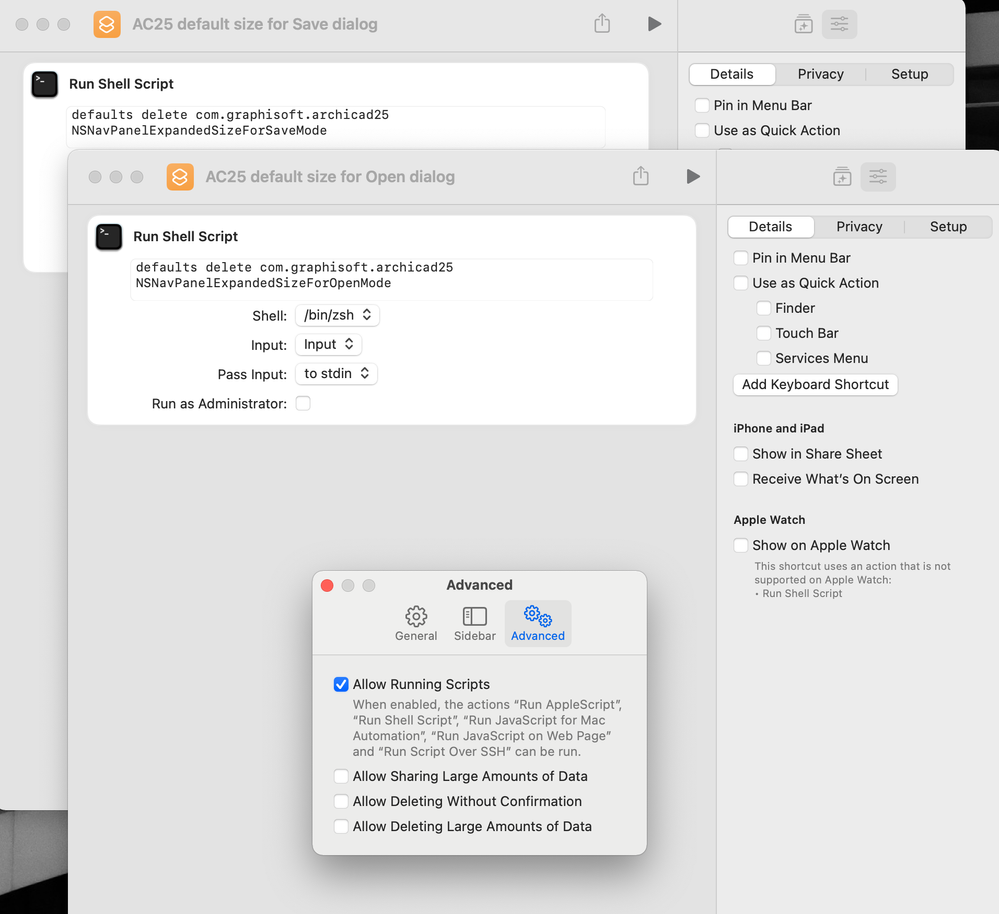Open Sidebar preferences pane

point(475,624)
